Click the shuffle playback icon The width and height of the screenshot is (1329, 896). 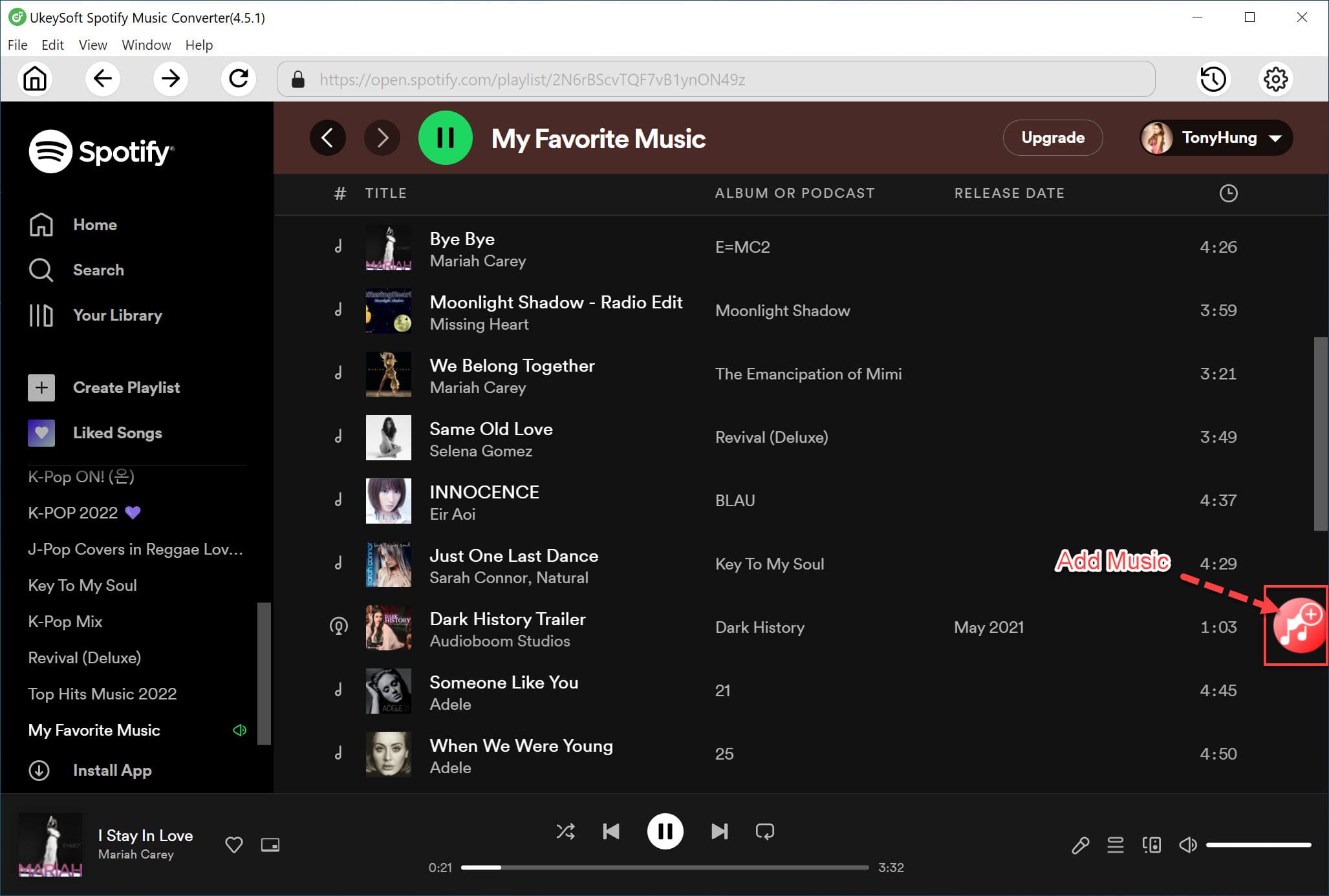pos(565,831)
